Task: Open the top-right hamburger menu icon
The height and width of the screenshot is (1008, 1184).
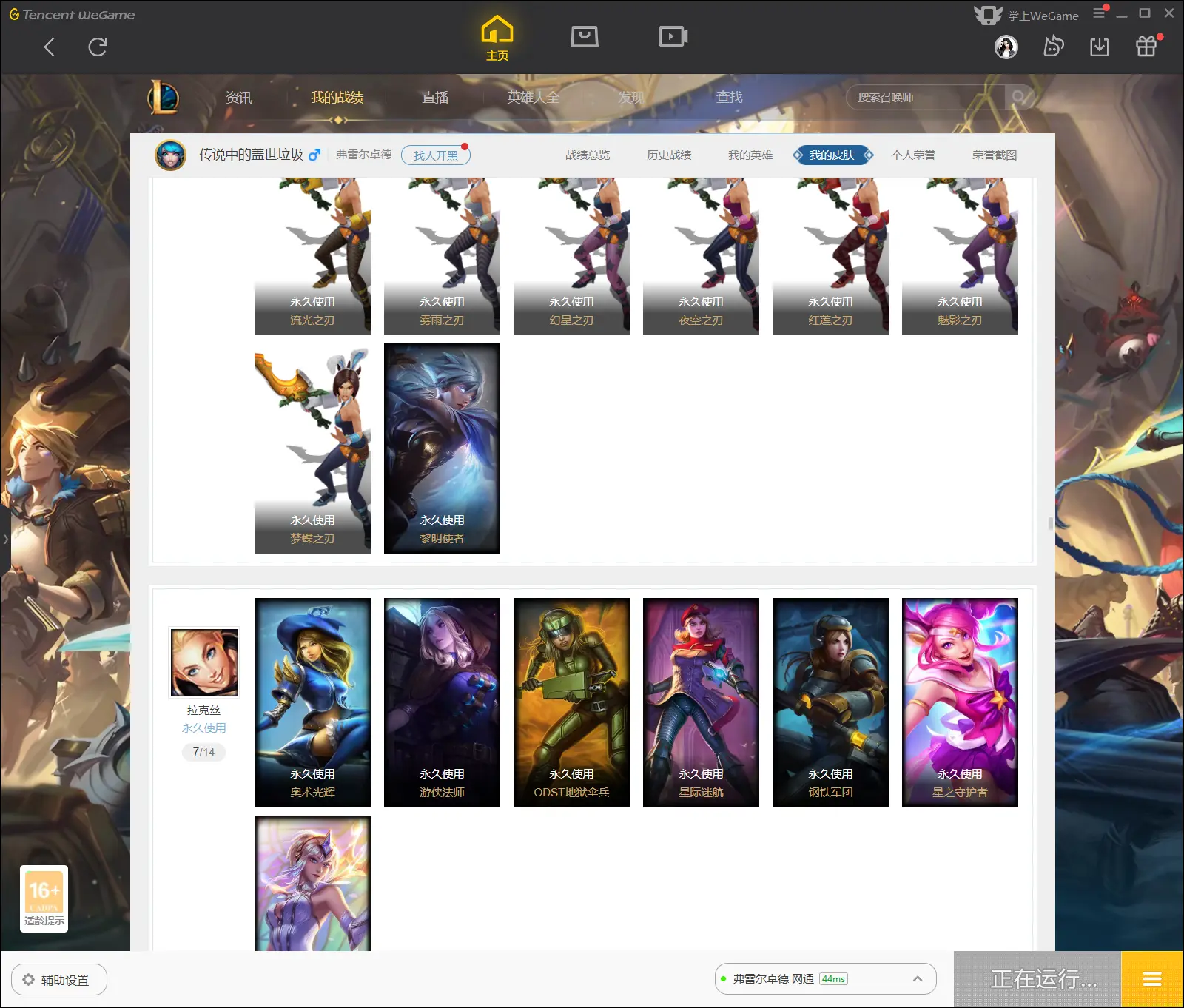Action: 1099,13
